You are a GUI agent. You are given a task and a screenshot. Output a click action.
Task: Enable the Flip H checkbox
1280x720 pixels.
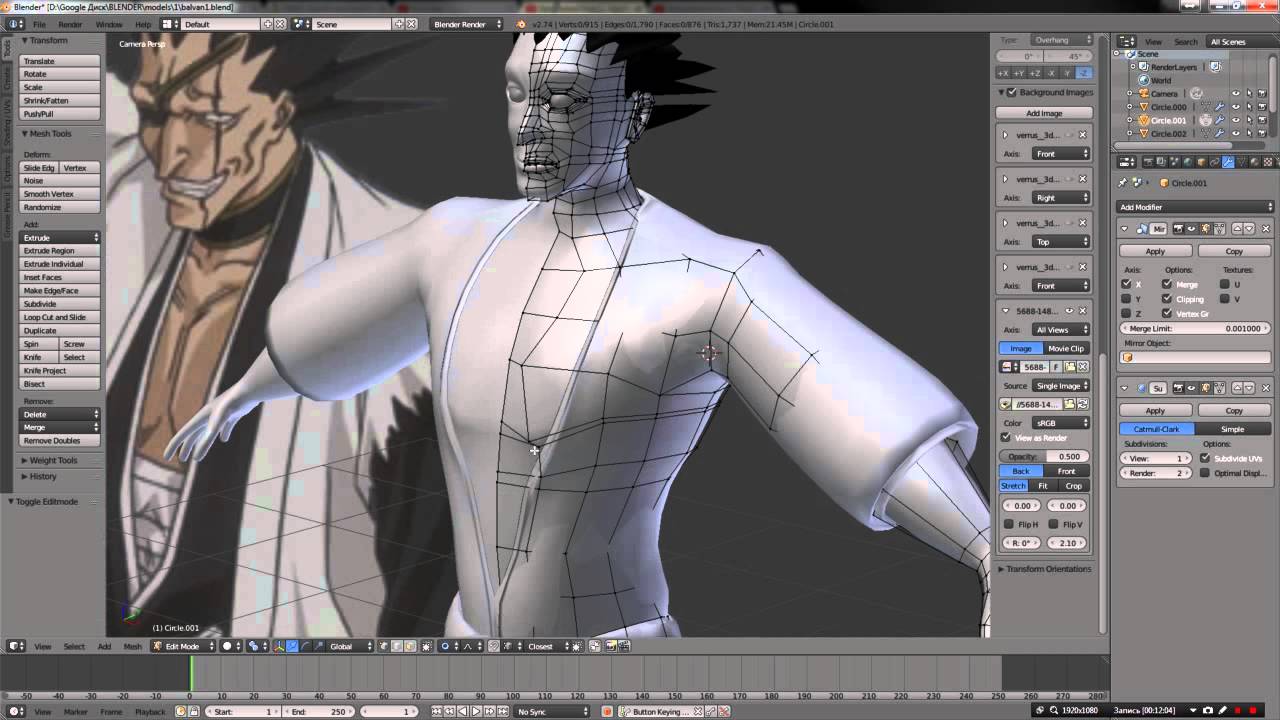(1009, 524)
